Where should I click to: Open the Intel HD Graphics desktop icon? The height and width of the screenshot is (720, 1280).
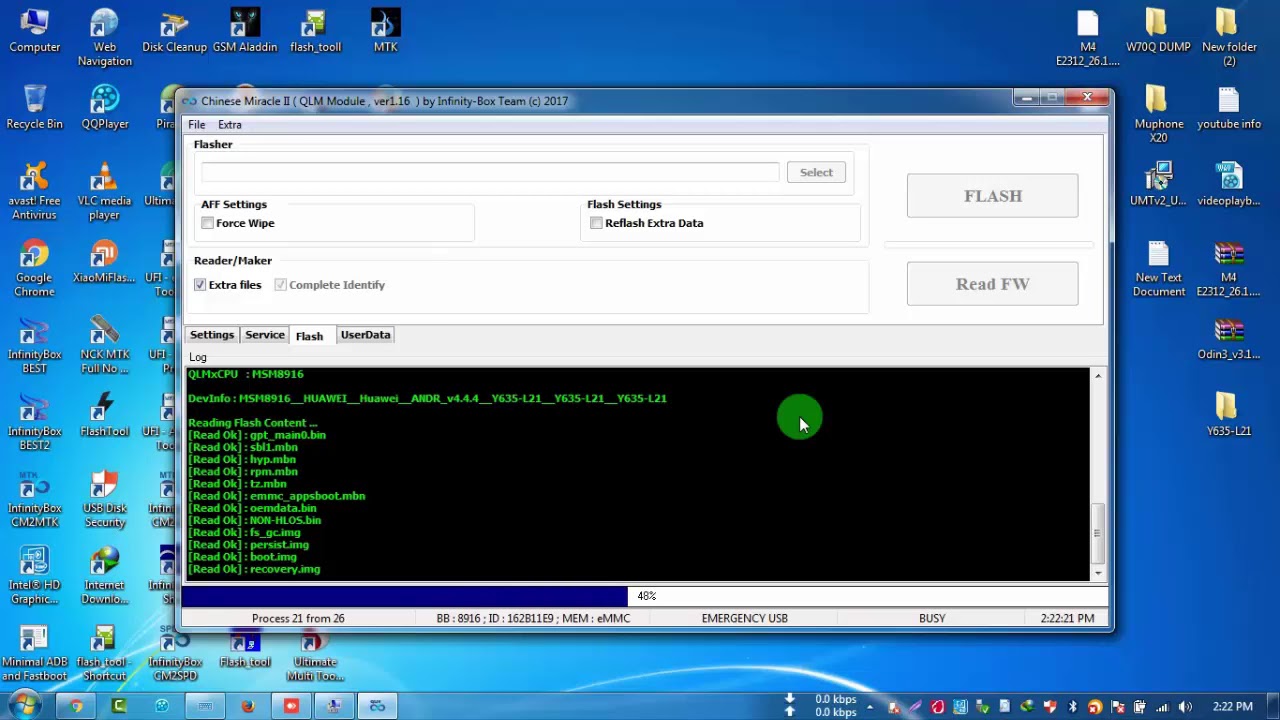coord(35,577)
